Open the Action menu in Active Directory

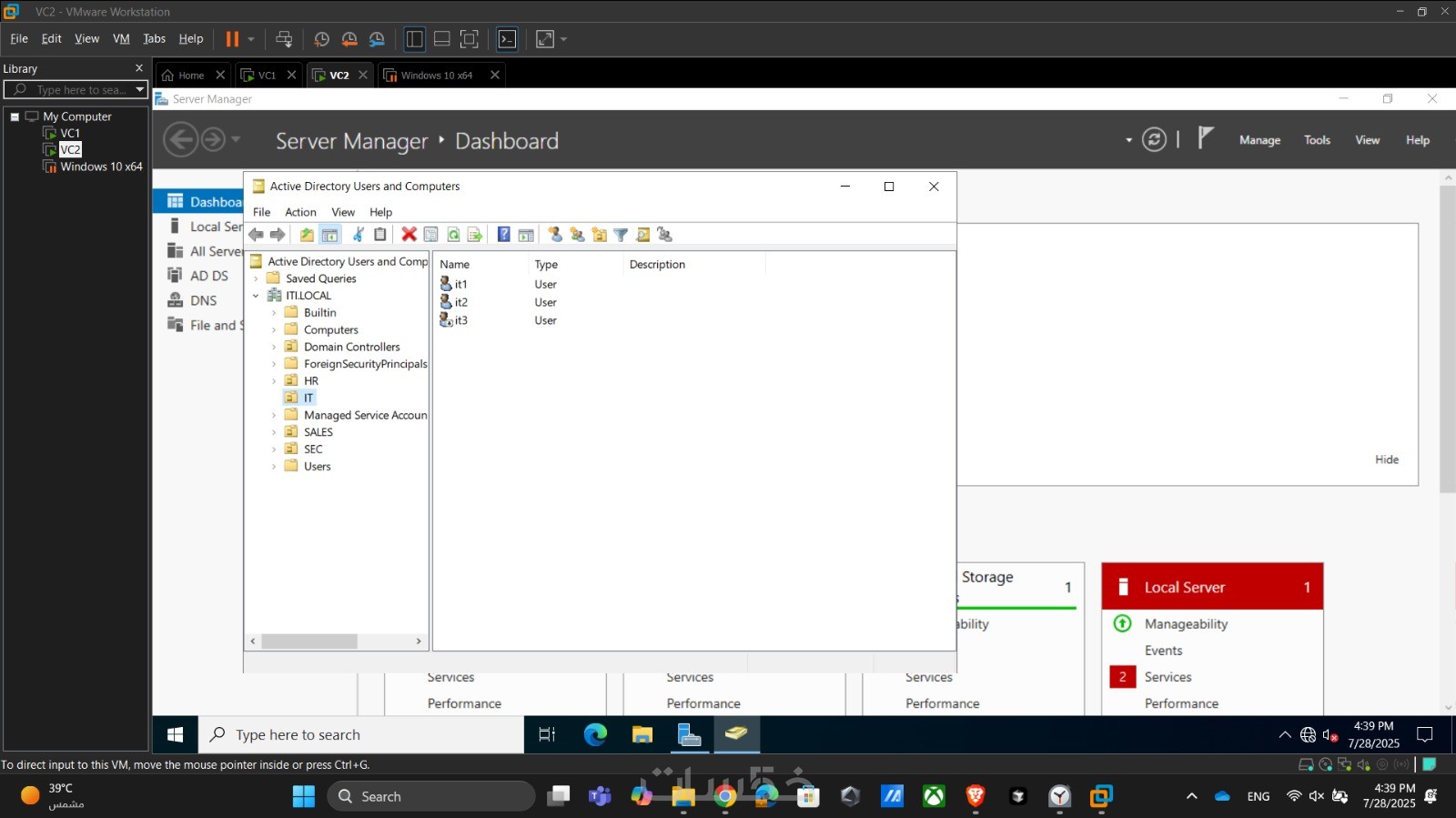300,212
